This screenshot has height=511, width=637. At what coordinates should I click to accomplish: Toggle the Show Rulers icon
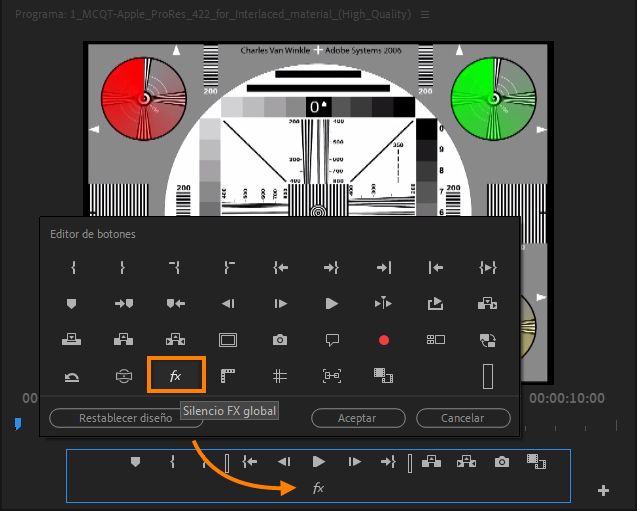click(x=228, y=376)
